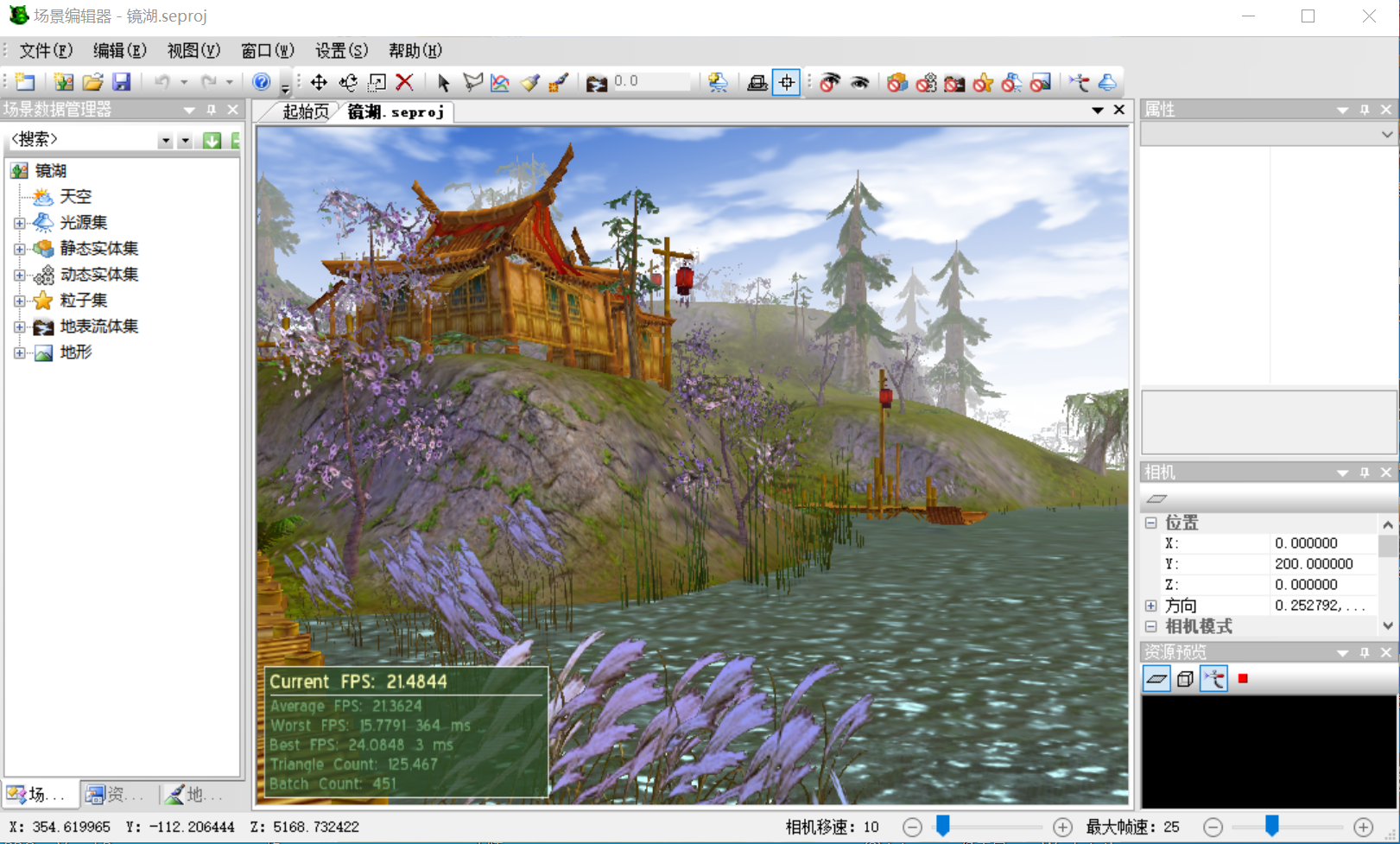Open the 视图(V) menu

click(193, 51)
